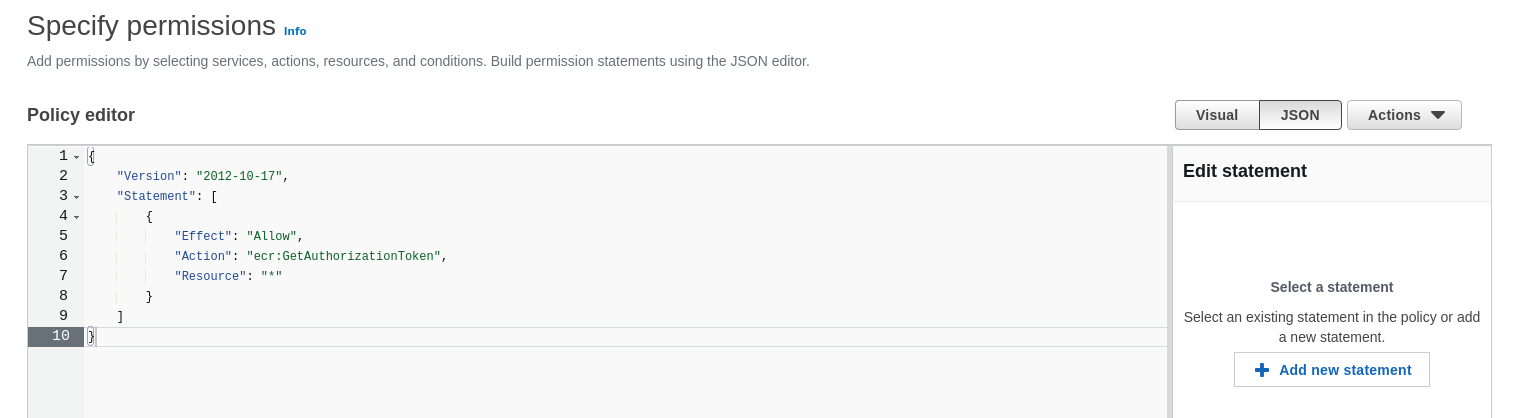Click the "Statement" key in the JSON
The image size is (1515, 418).
coord(153,196)
